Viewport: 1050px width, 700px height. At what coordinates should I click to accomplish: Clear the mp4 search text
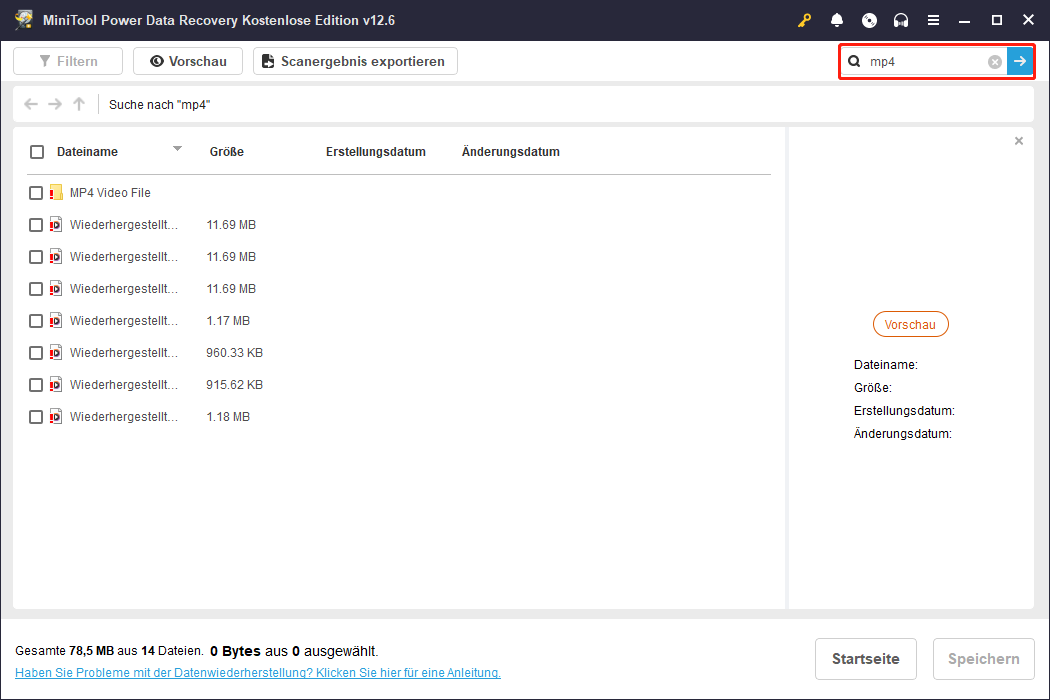(994, 62)
